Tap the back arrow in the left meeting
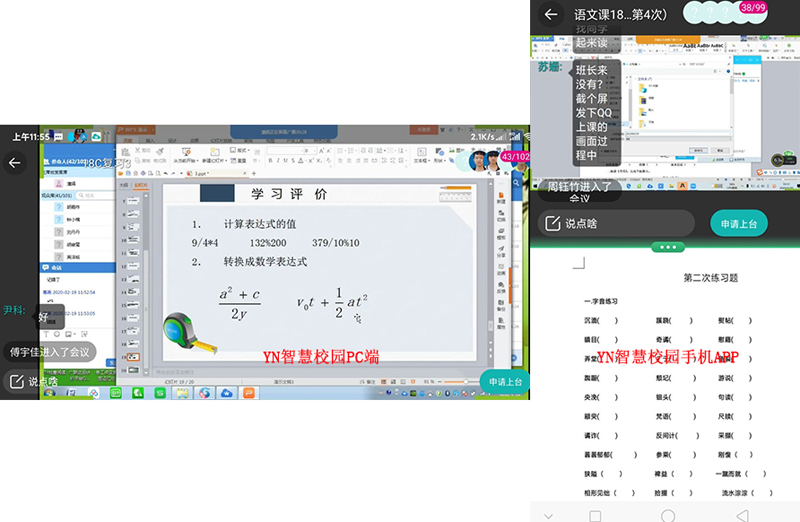 (x=14, y=162)
